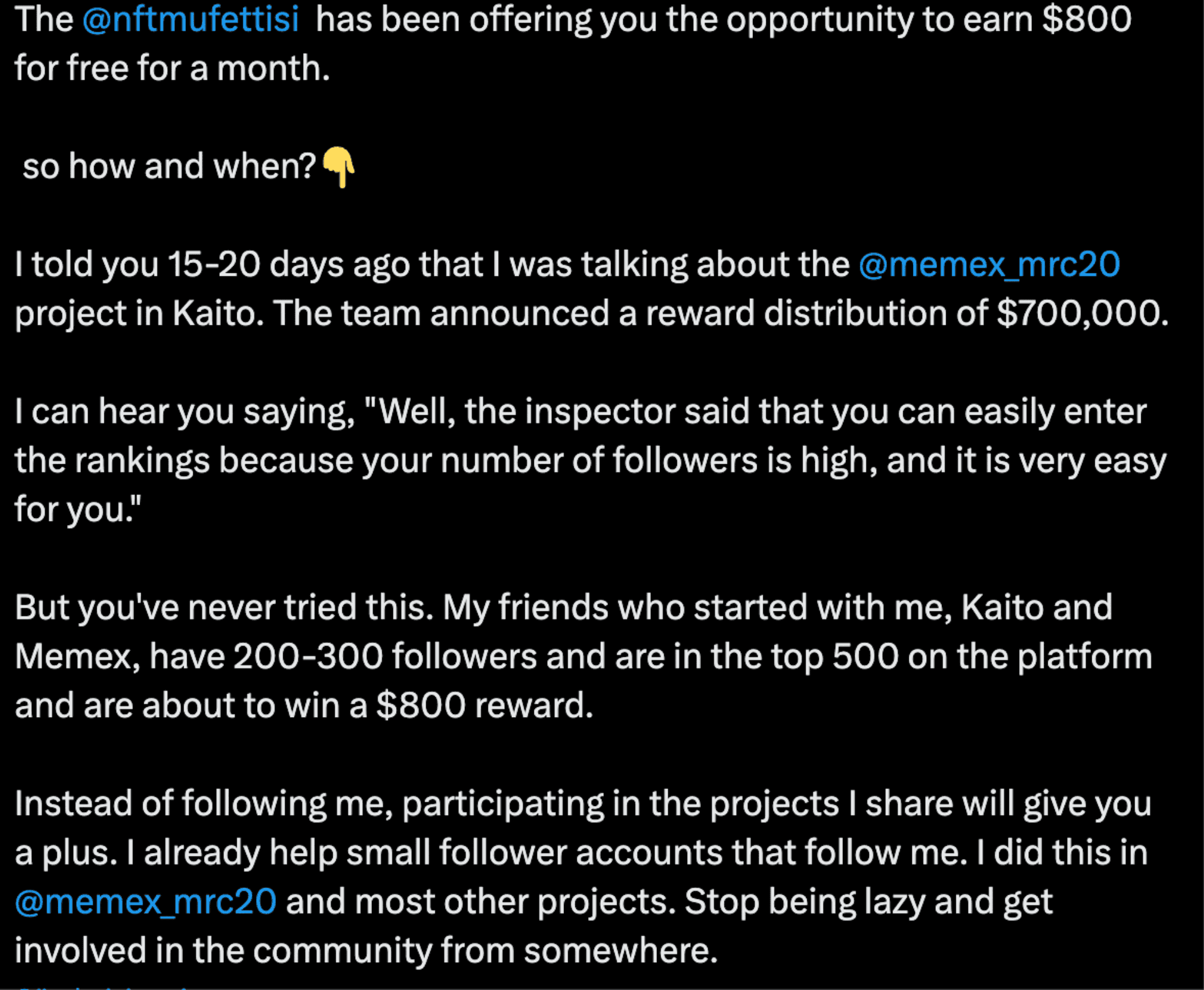This screenshot has width=1204, height=990.
Task: Click the "so how and when?" line
Action: (169, 167)
